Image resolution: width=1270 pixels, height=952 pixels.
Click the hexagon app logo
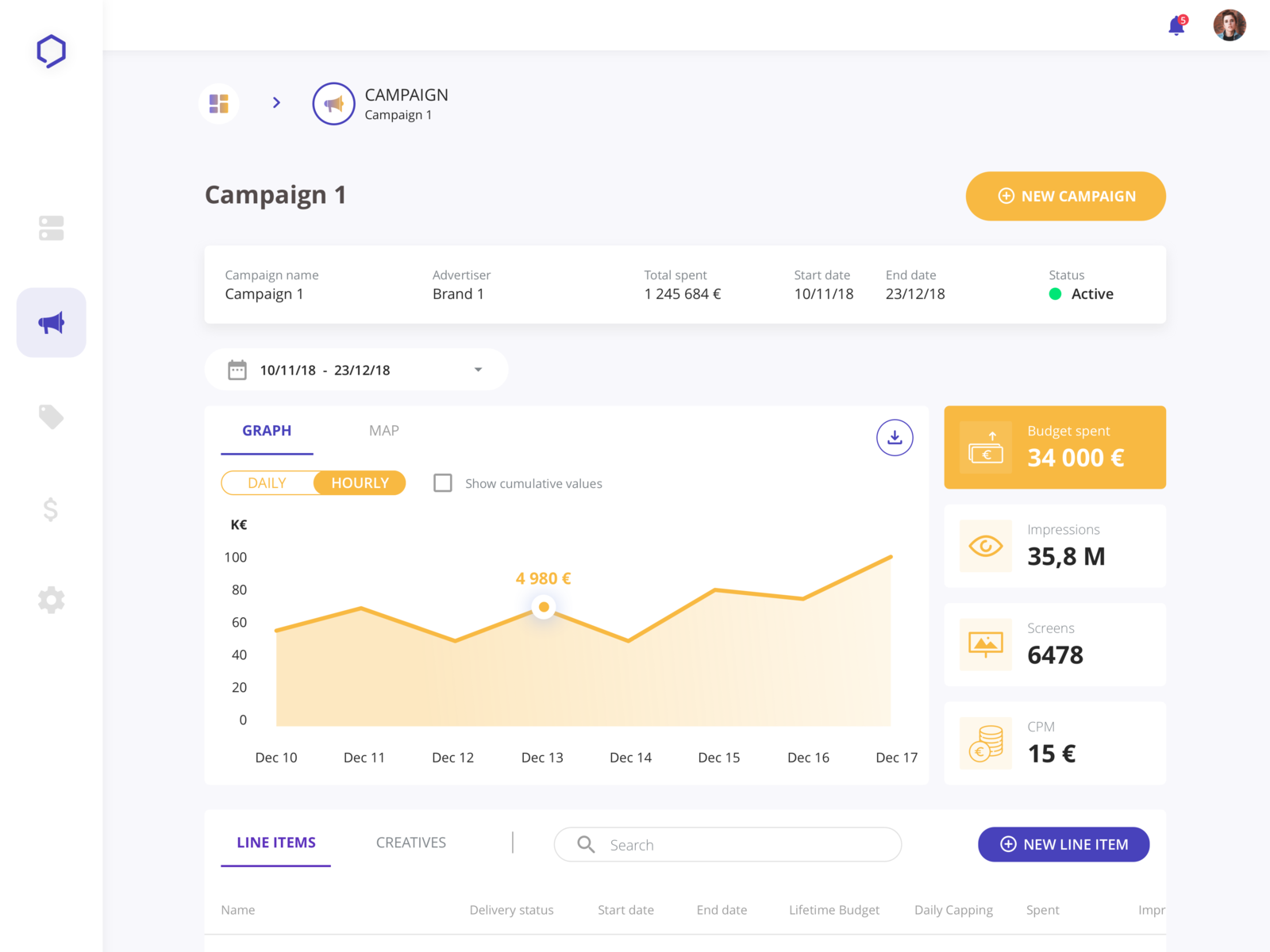click(x=51, y=51)
